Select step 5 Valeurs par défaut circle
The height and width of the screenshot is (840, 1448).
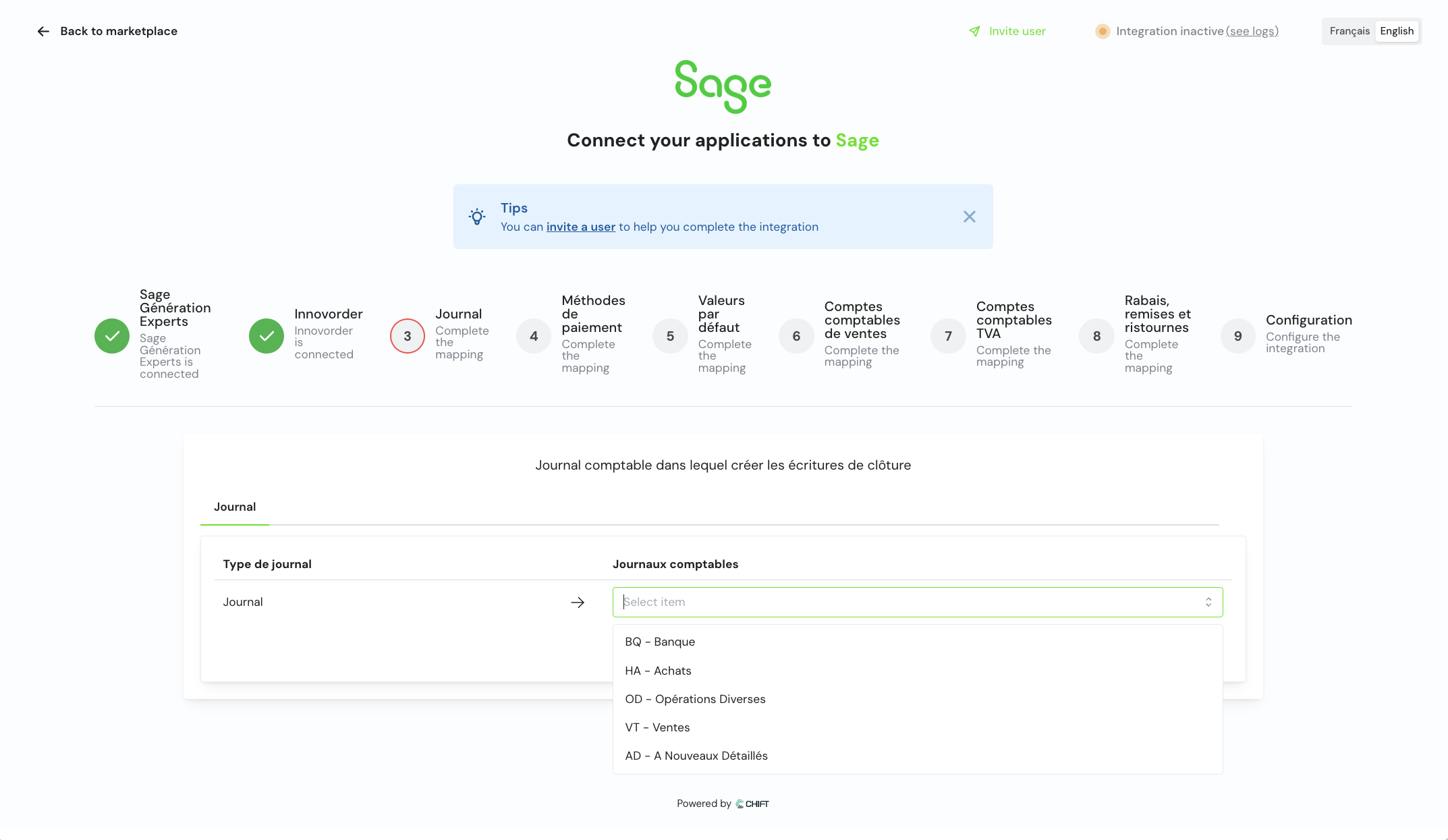(670, 336)
